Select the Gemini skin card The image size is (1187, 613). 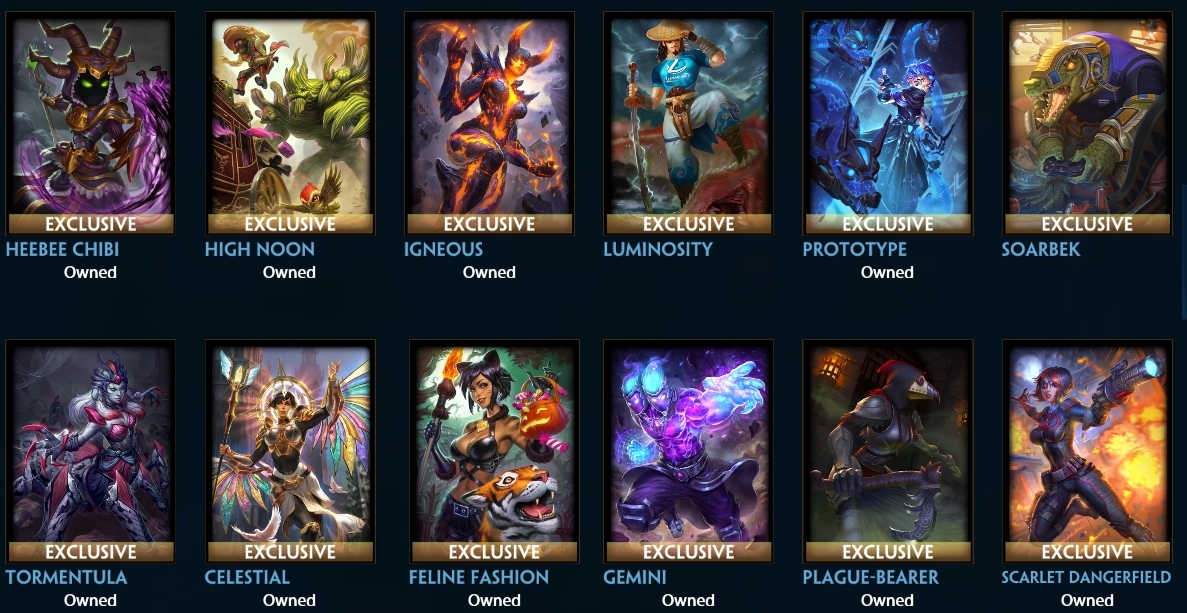click(689, 451)
